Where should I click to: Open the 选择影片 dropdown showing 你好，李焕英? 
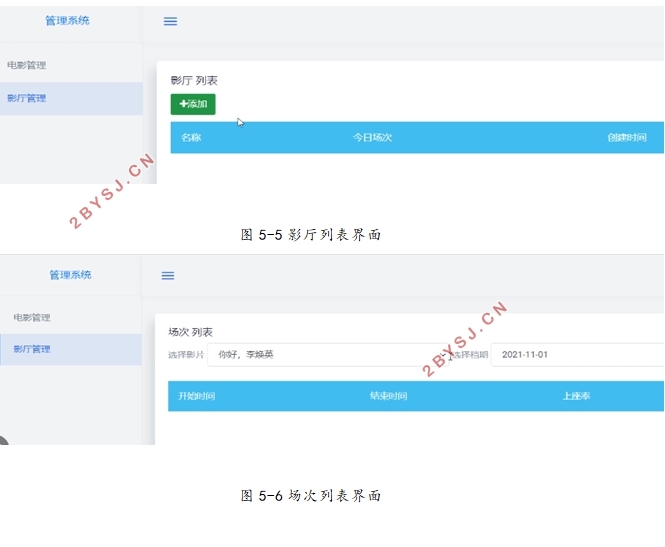coord(328,354)
